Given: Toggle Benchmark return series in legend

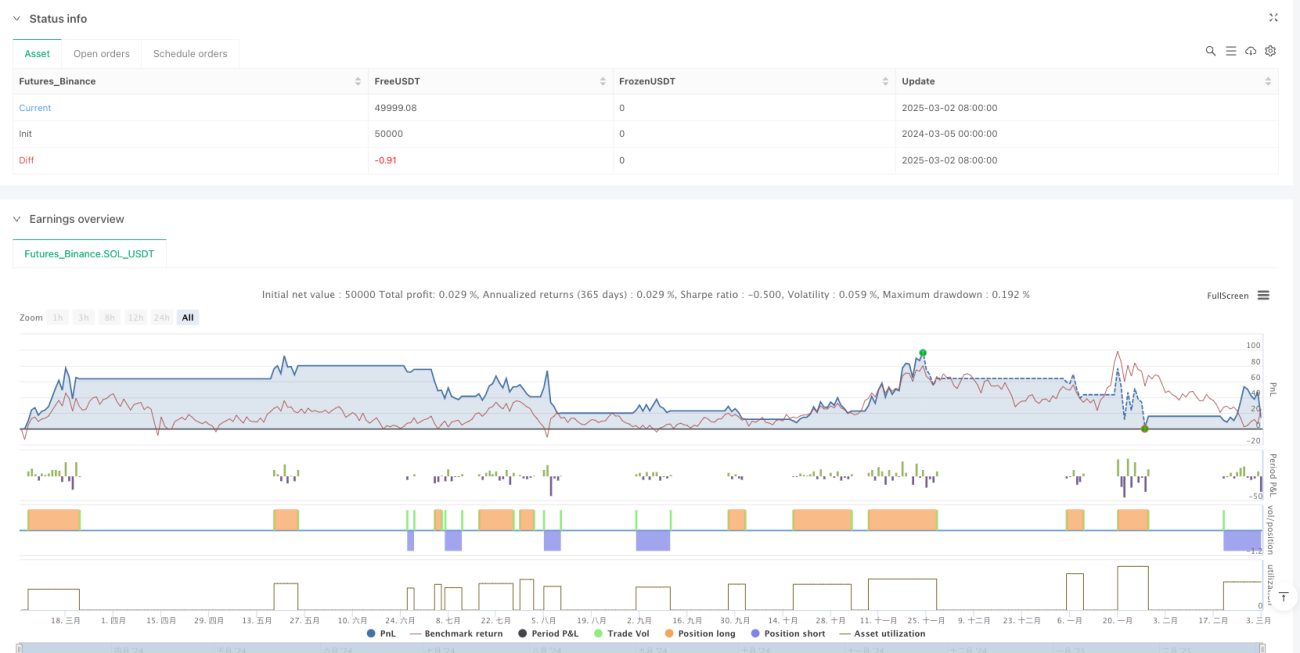Looking at the screenshot, I should (456, 633).
